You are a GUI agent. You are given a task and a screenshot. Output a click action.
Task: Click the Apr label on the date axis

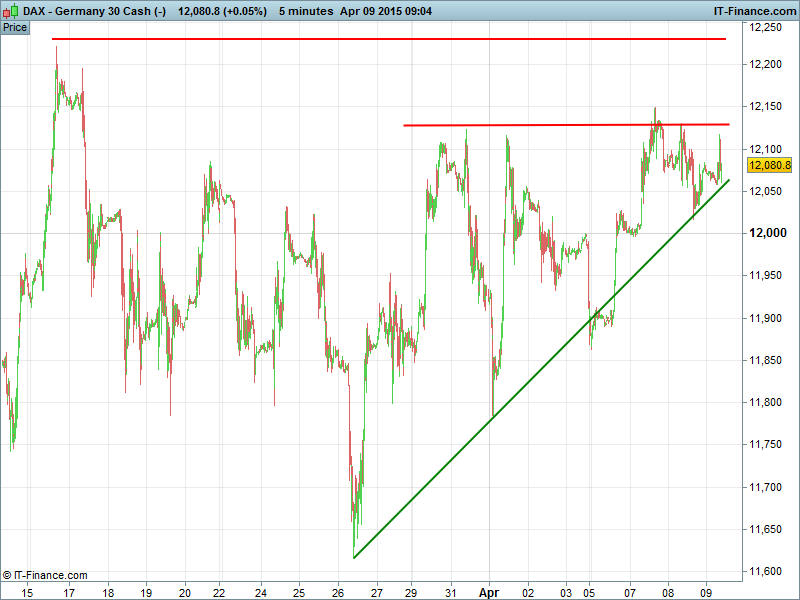(489, 591)
